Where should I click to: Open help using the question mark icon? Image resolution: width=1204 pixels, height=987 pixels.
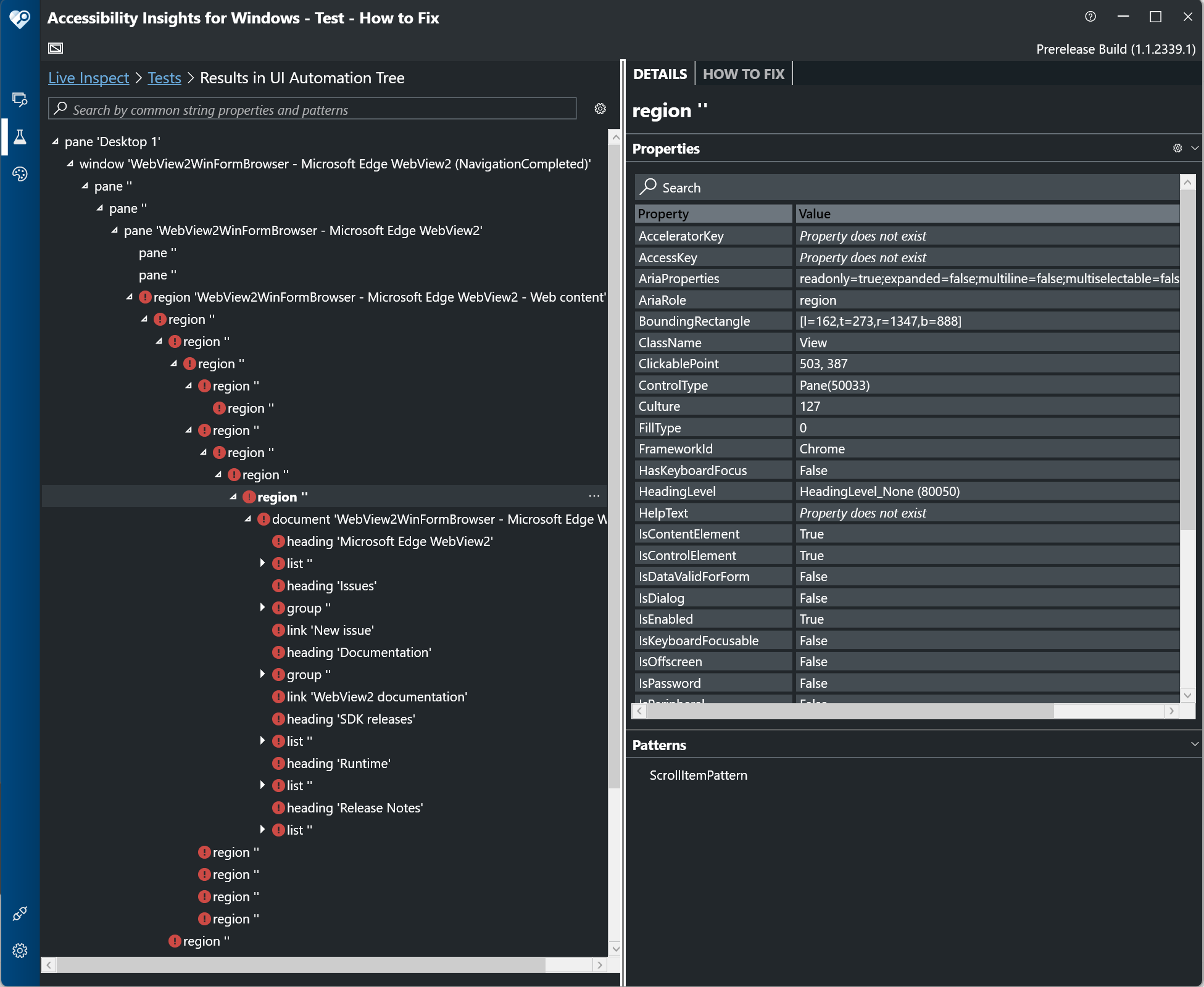coord(1090,17)
